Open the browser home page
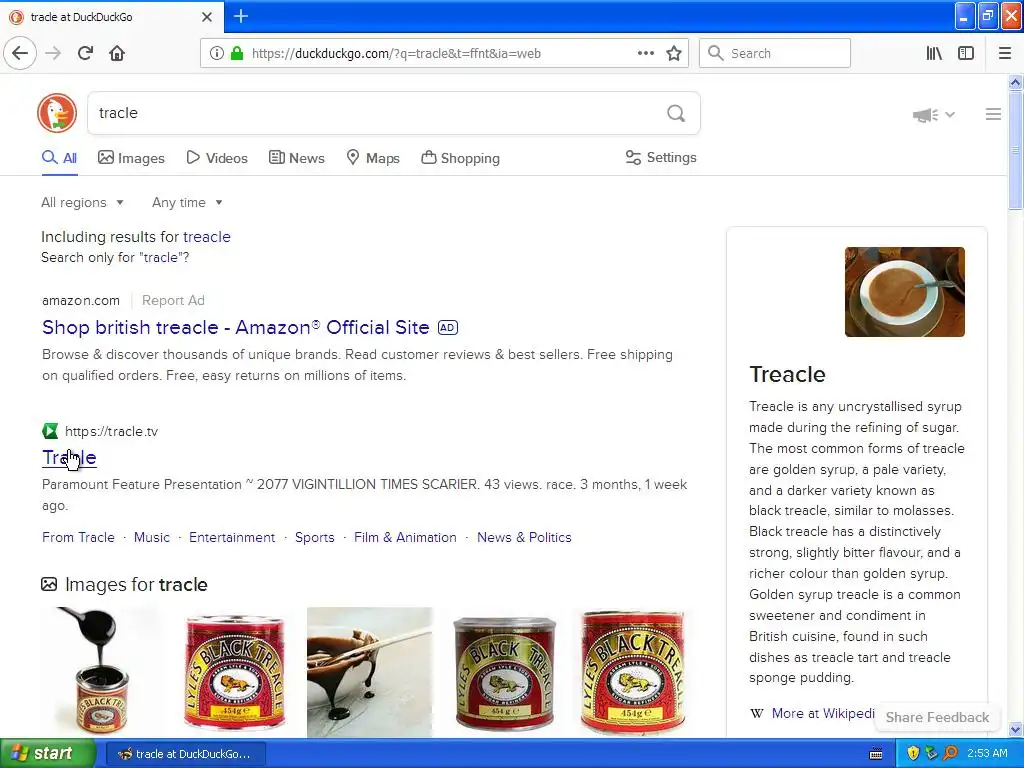 [x=117, y=53]
